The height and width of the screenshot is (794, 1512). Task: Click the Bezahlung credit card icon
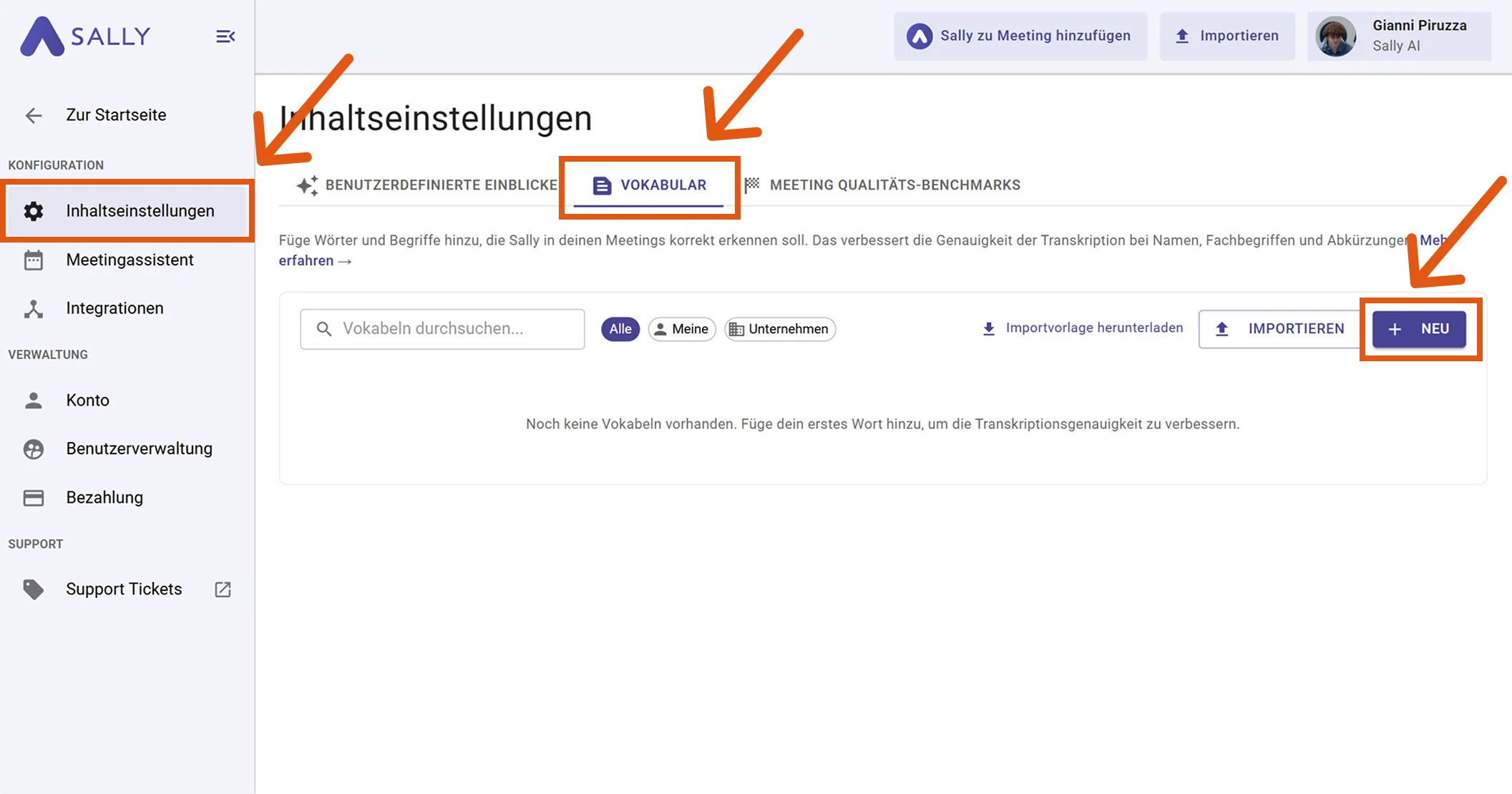[34, 497]
